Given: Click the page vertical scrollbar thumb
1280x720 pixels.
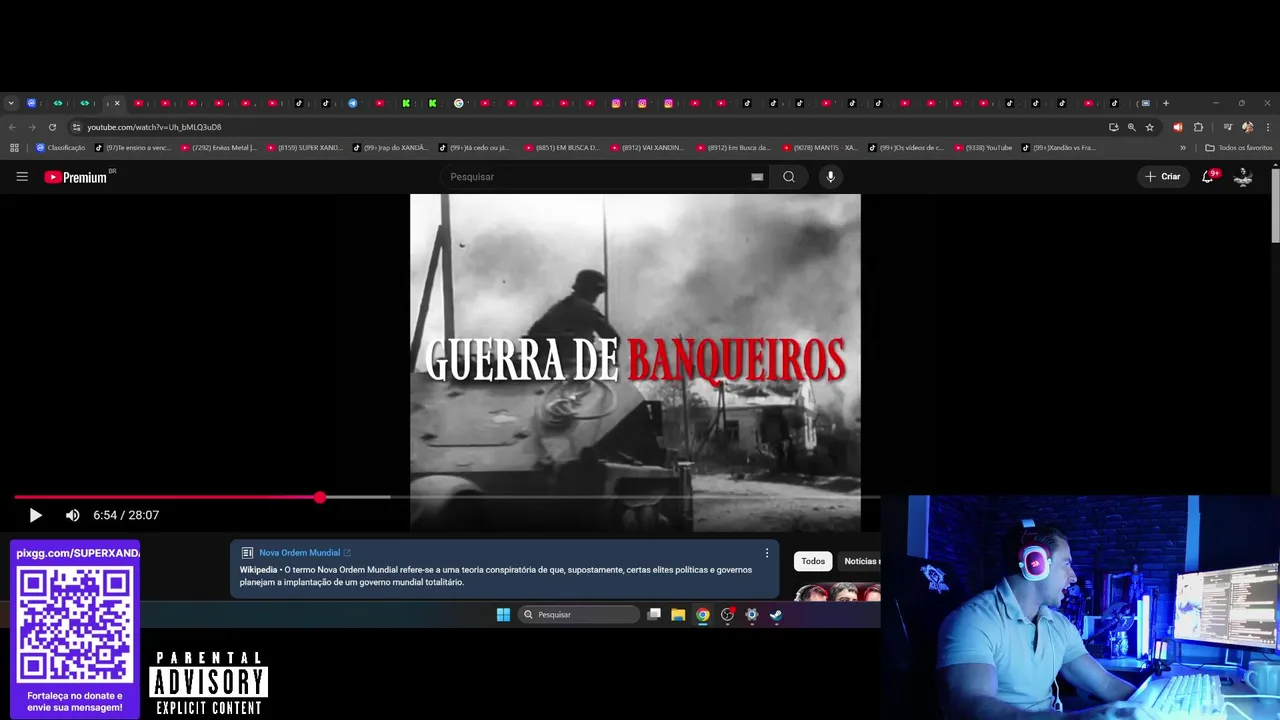Looking at the screenshot, I should point(1275,205).
